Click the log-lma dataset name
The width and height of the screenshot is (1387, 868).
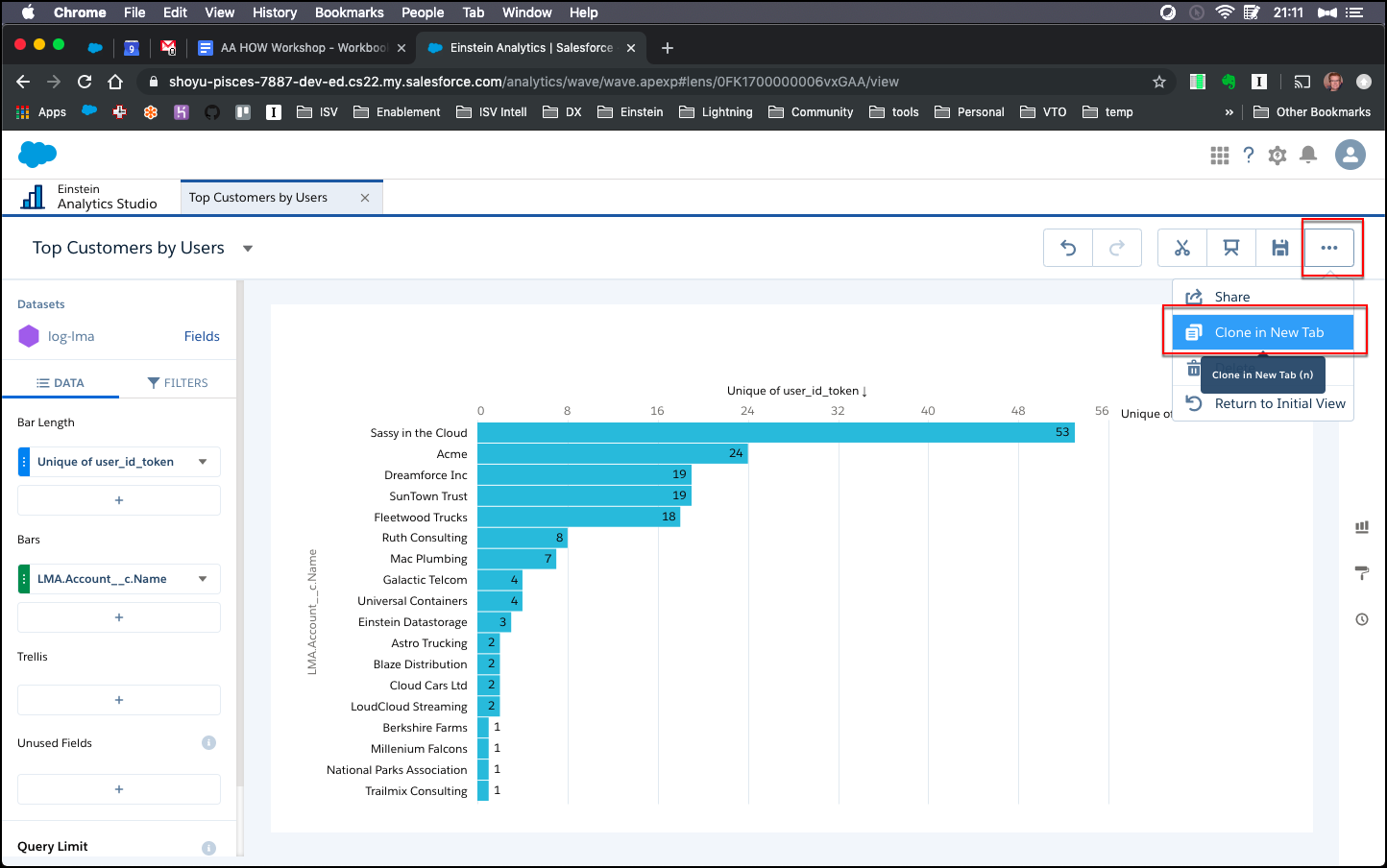coord(71,336)
